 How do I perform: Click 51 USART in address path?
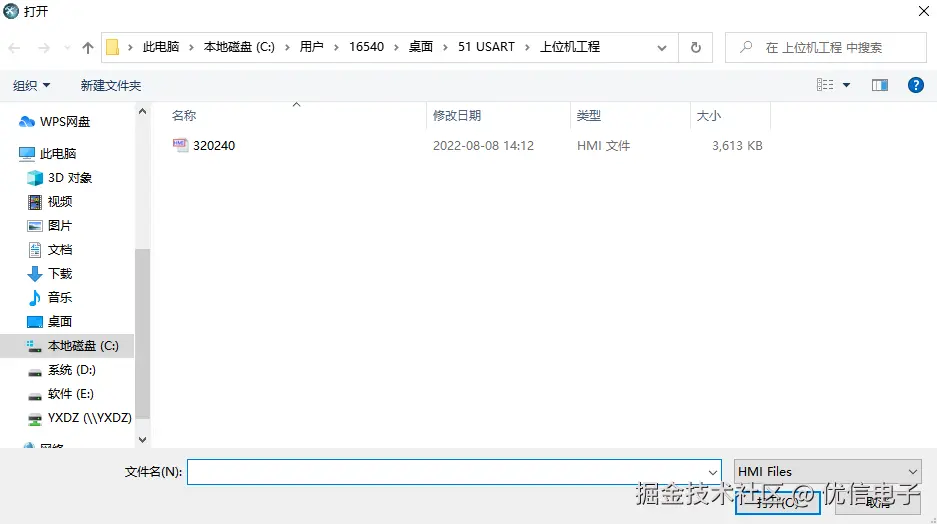pyautogui.click(x=486, y=47)
